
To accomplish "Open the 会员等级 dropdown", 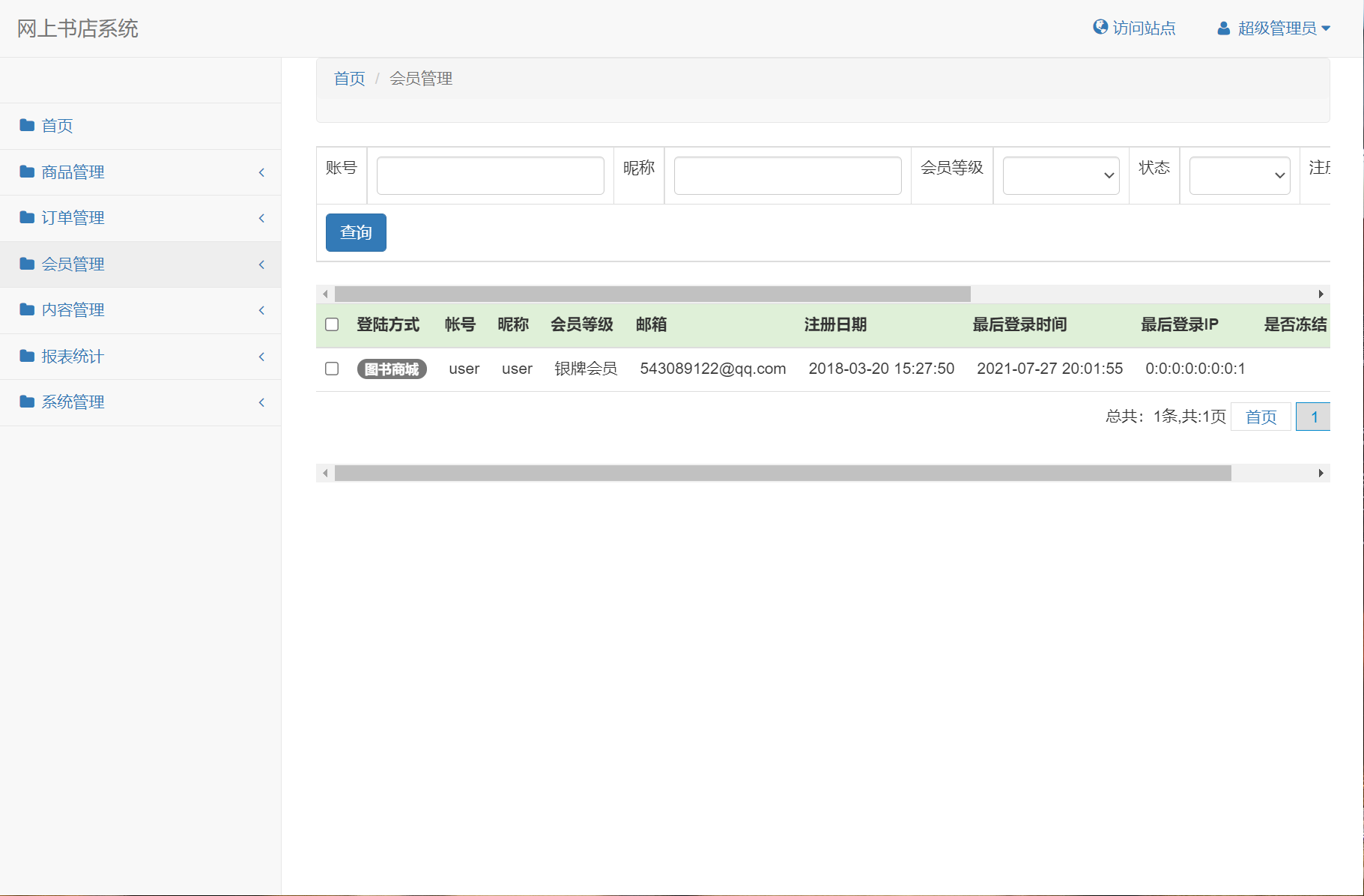I will click(x=1061, y=175).
